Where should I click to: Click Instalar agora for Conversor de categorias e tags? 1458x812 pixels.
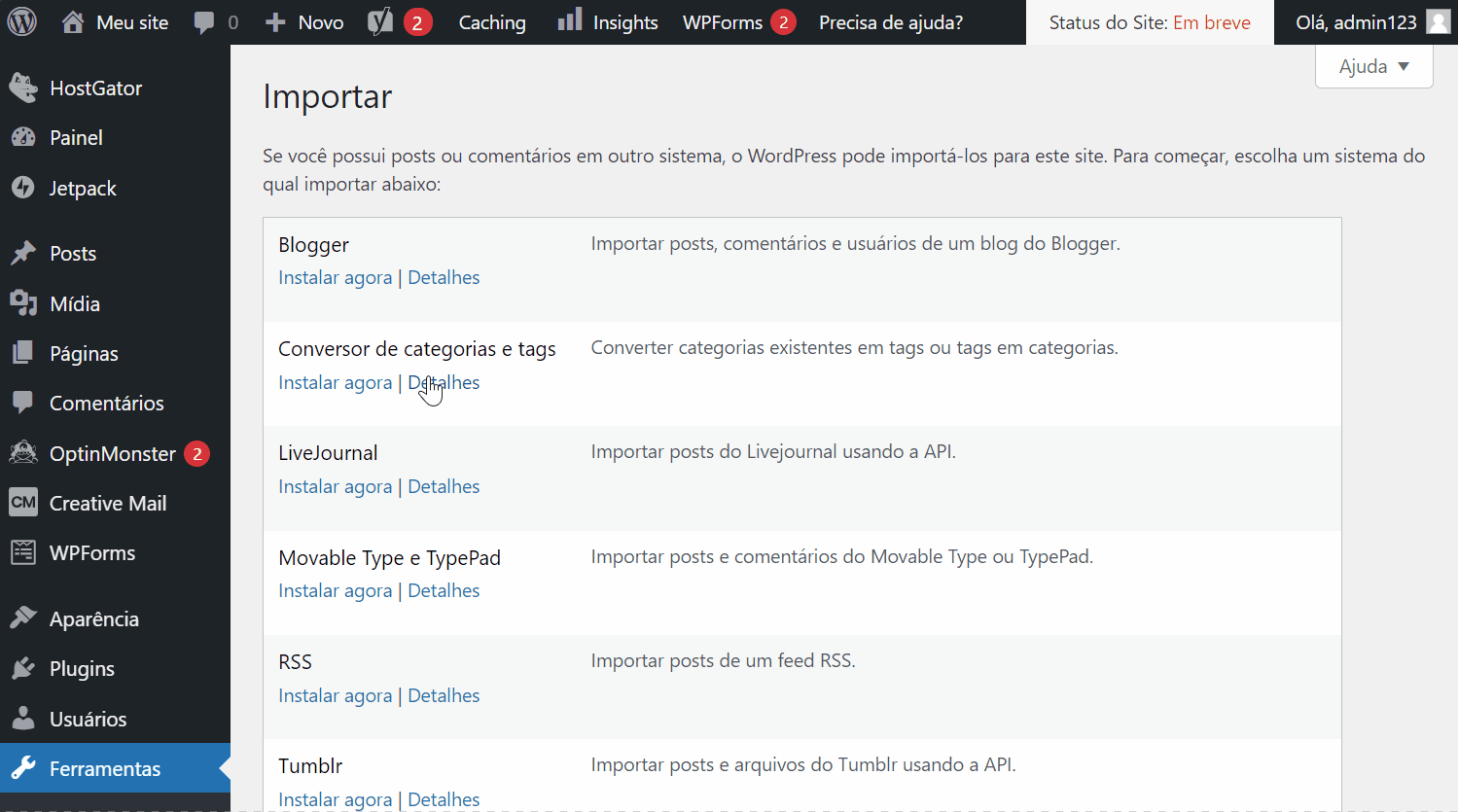(x=336, y=382)
